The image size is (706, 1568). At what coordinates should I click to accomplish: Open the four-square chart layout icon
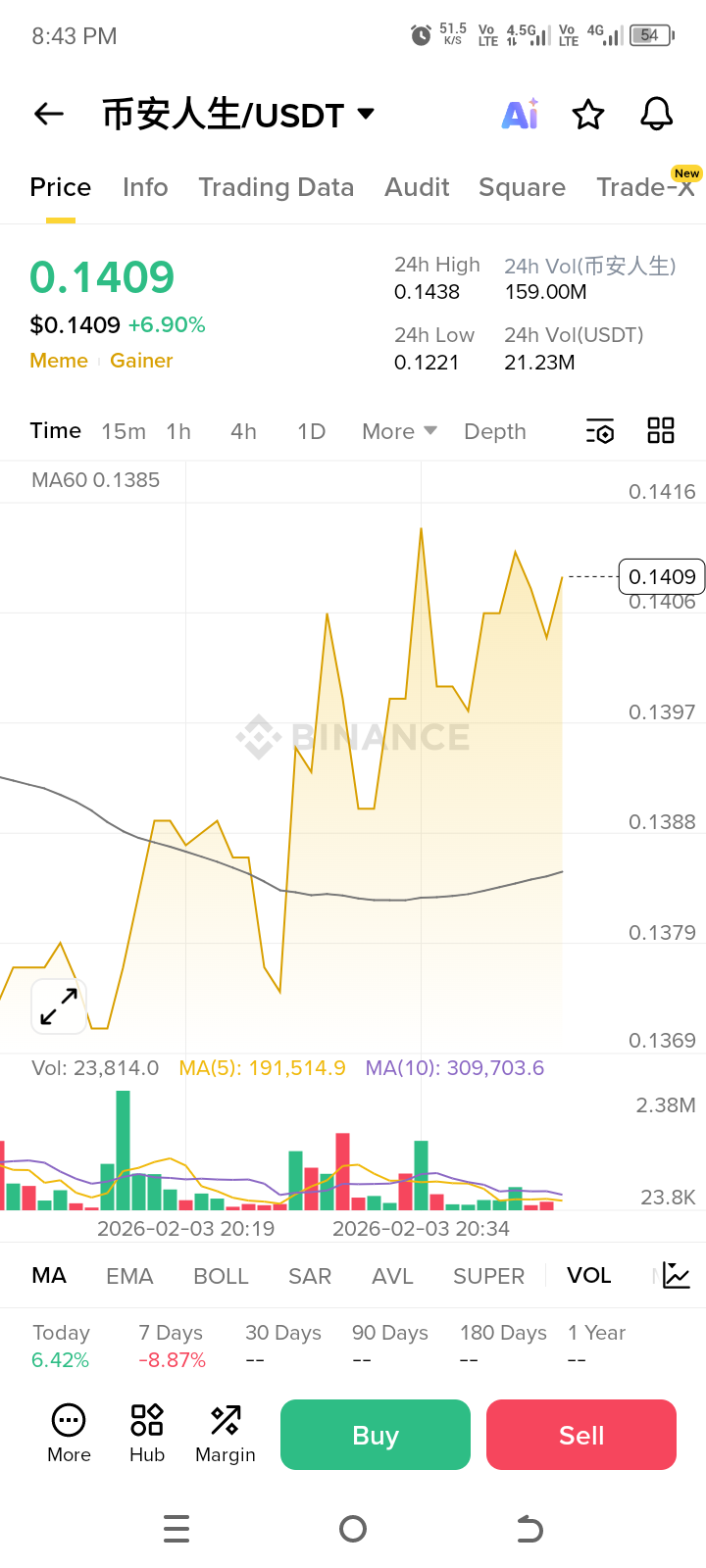coord(661,431)
